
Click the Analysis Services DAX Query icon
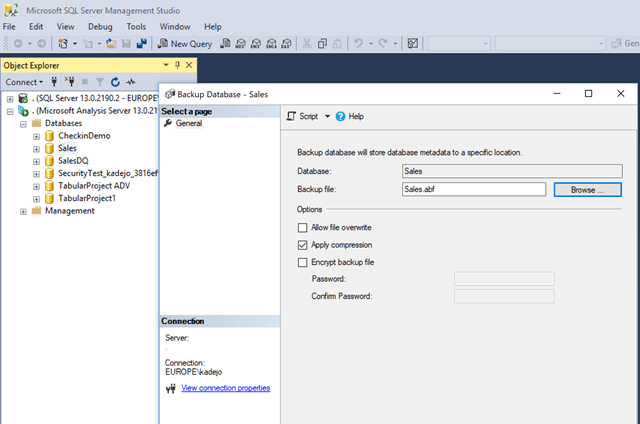pos(287,43)
